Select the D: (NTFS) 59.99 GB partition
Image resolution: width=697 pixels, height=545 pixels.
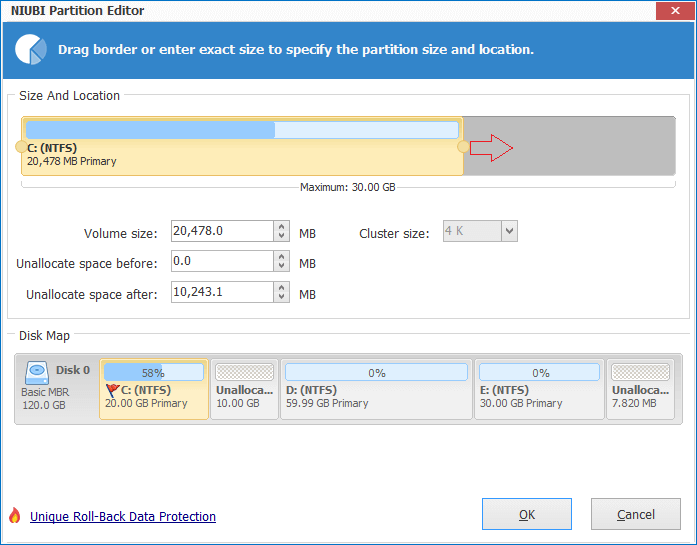376,389
